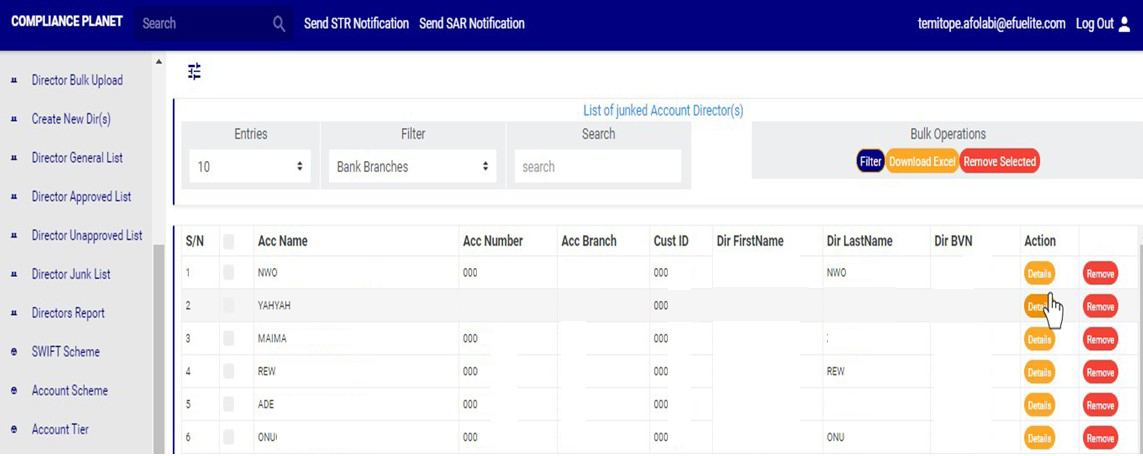Open the Entries count dropdown

tap(250, 167)
